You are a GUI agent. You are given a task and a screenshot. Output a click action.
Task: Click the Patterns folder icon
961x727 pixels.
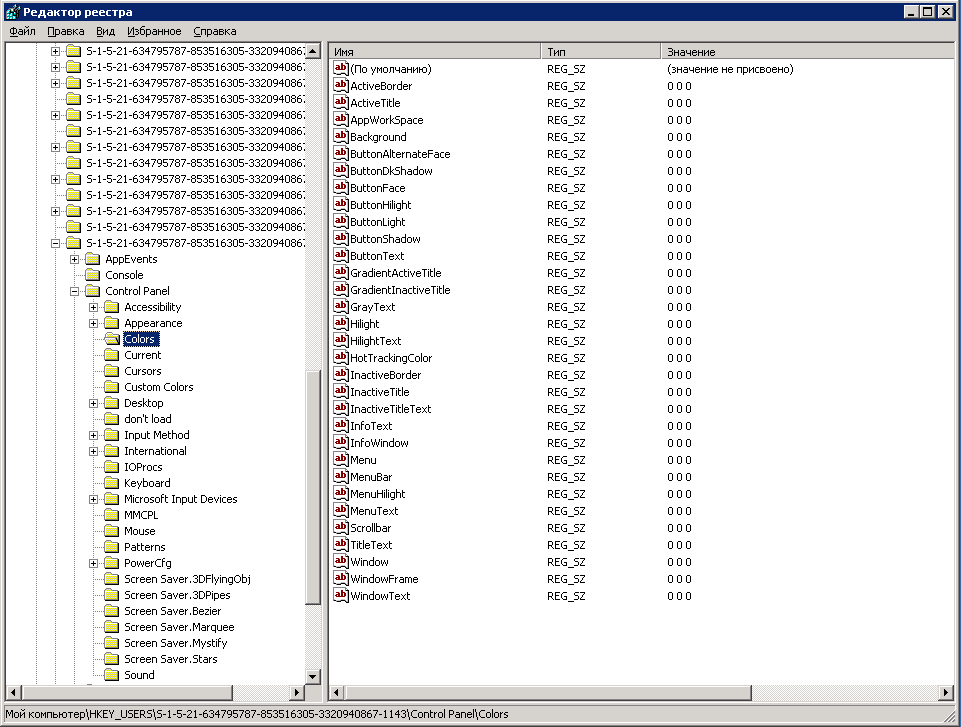click(x=112, y=546)
